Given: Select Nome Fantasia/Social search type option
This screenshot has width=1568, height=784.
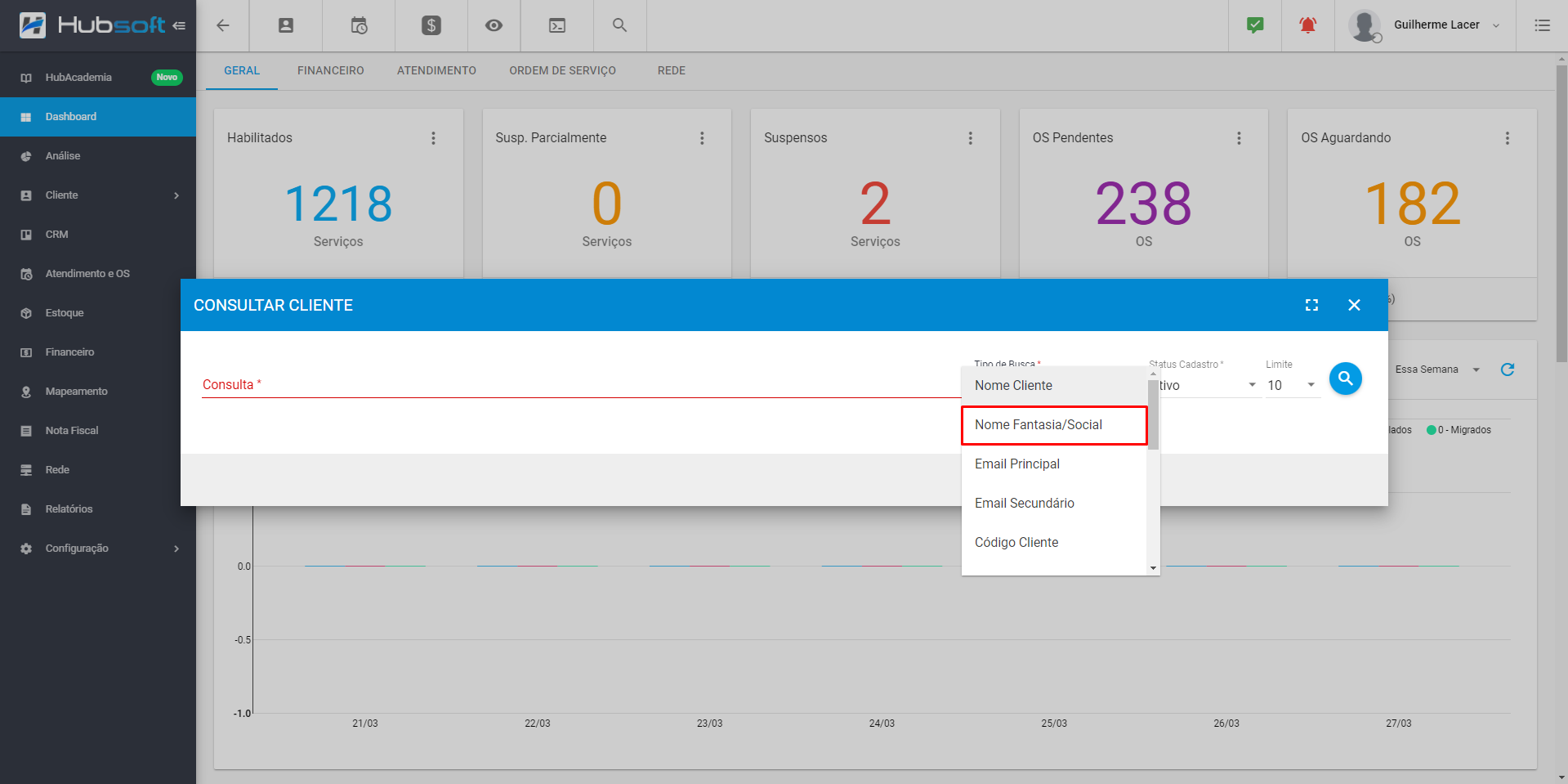Looking at the screenshot, I should tap(1054, 425).
